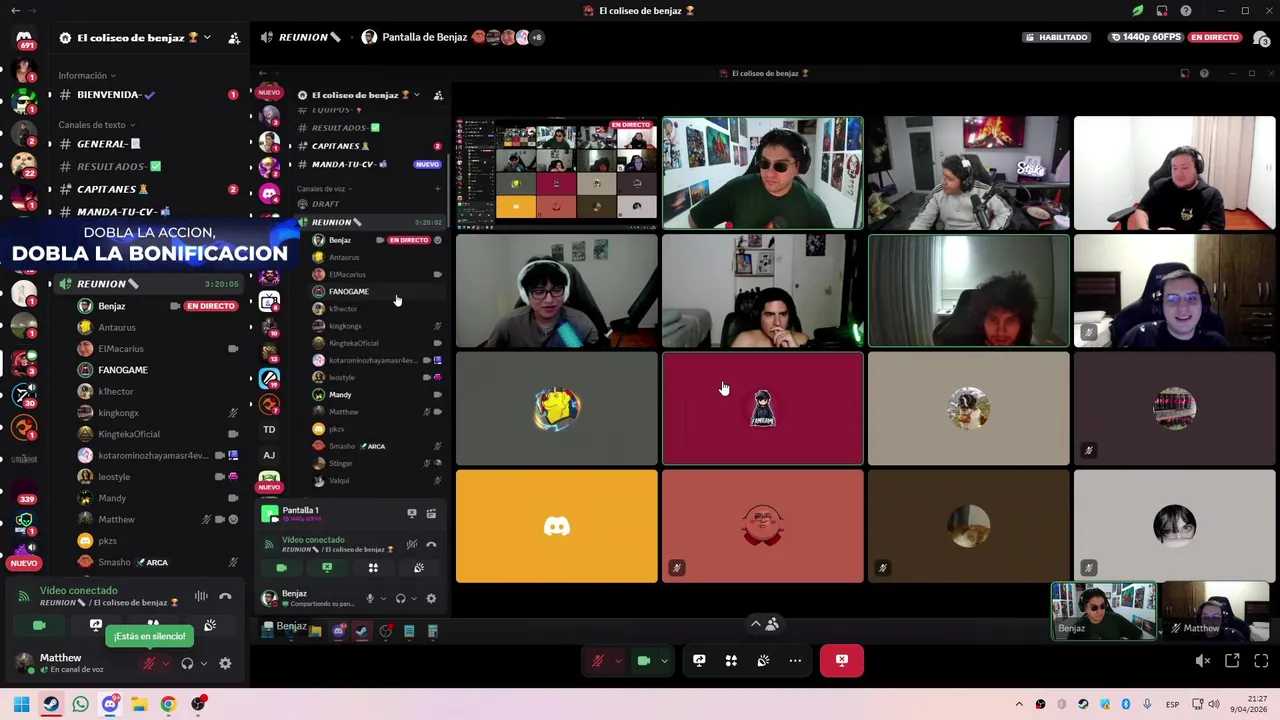The height and width of the screenshot is (720, 1280).
Task: Hang up via phone icon beside Video conectado
Action: 225,596
